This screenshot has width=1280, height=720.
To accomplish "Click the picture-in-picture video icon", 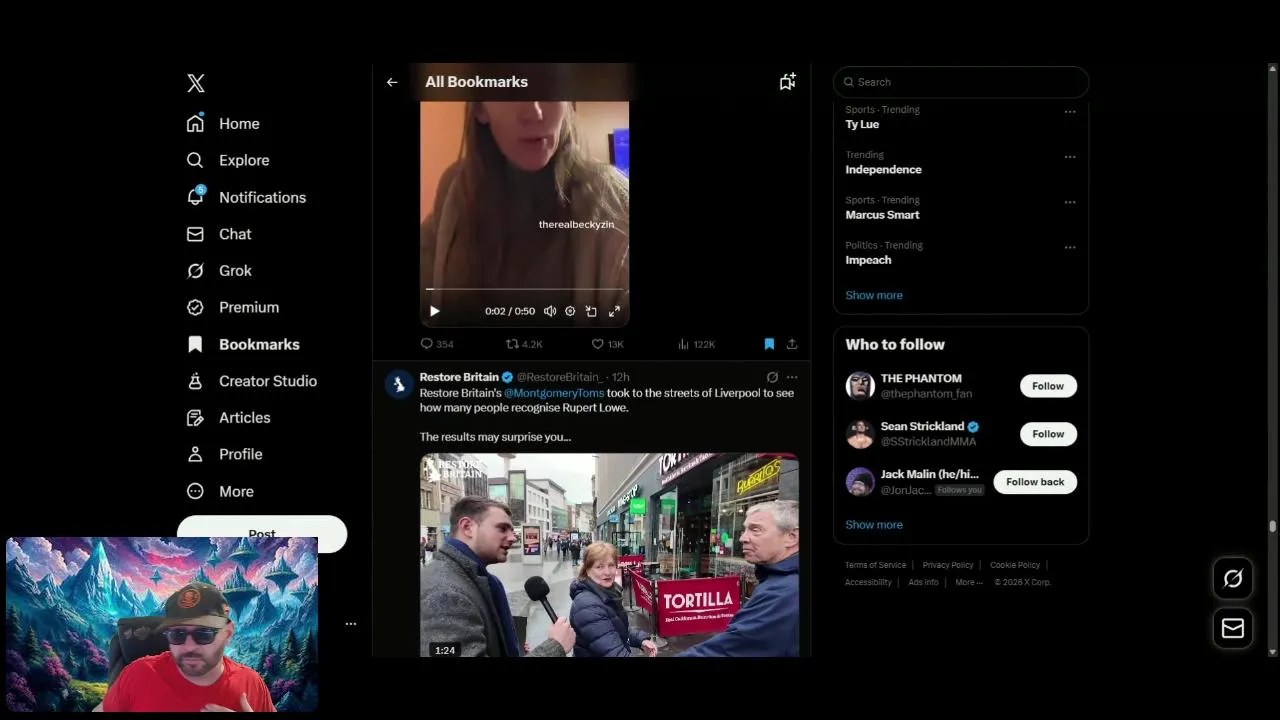I will coord(591,311).
